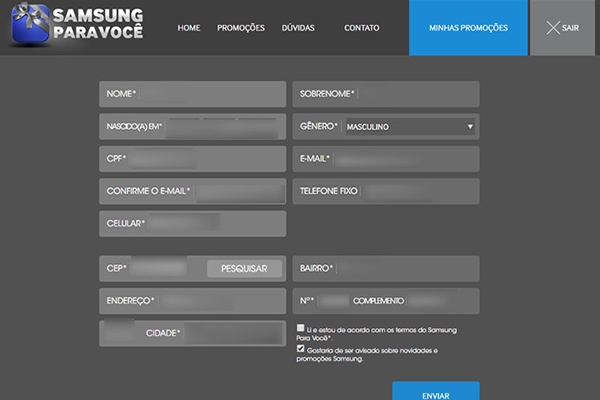The width and height of the screenshot is (600, 400).
Task: Focus the Telefone Fixo field
Action: tap(386, 191)
